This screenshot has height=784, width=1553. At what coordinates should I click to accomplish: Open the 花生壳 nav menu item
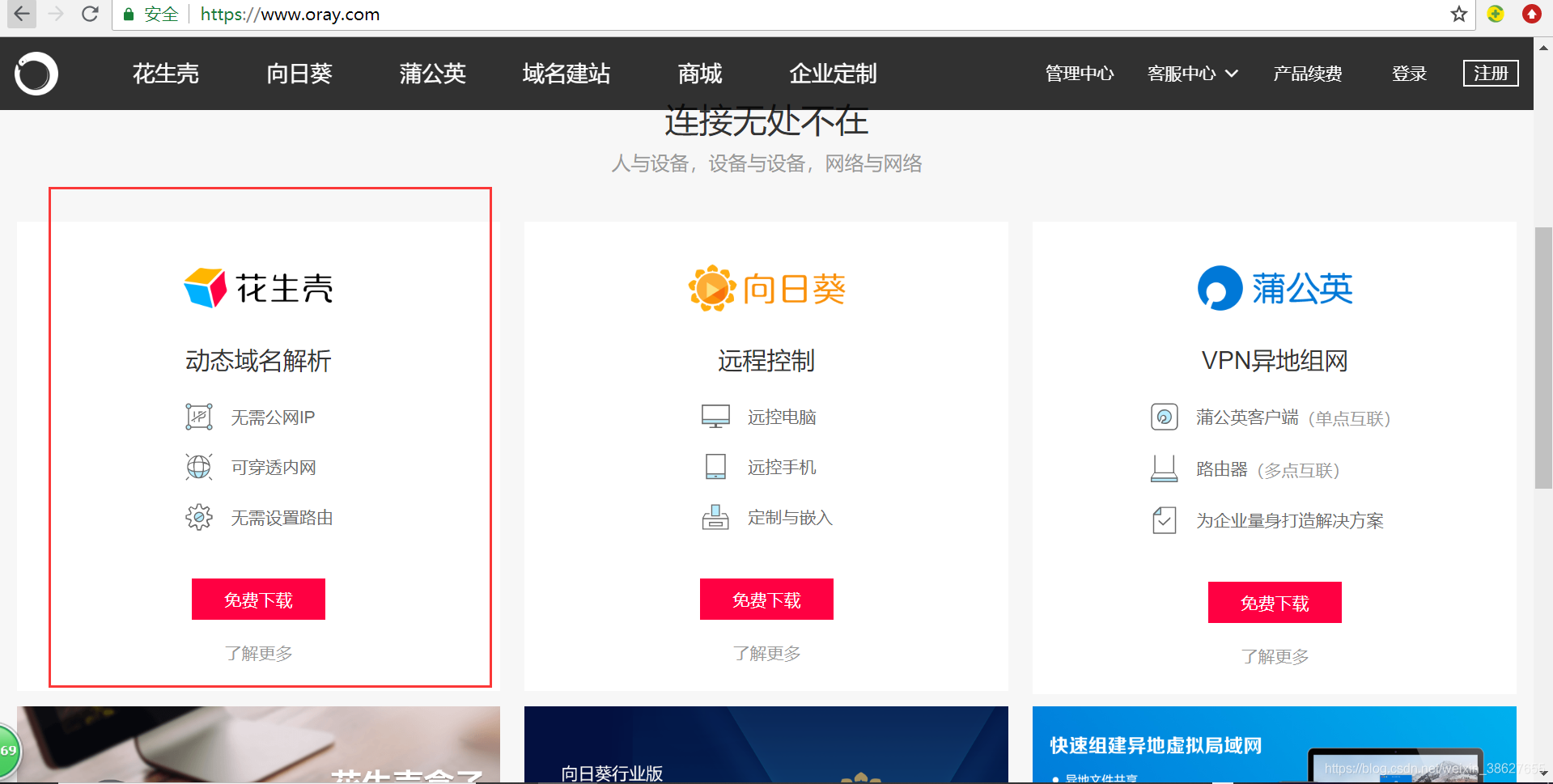(166, 74)
